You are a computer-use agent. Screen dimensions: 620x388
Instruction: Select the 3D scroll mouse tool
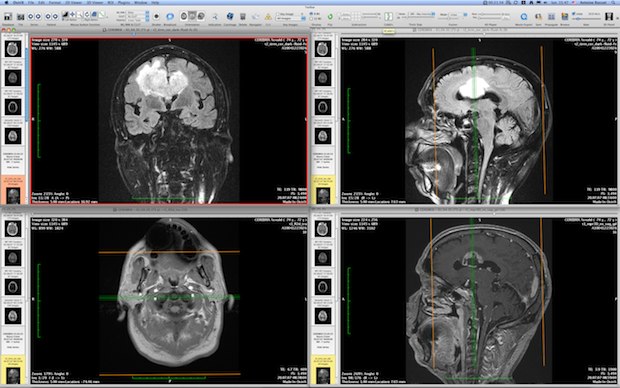(x=94, y=14)
